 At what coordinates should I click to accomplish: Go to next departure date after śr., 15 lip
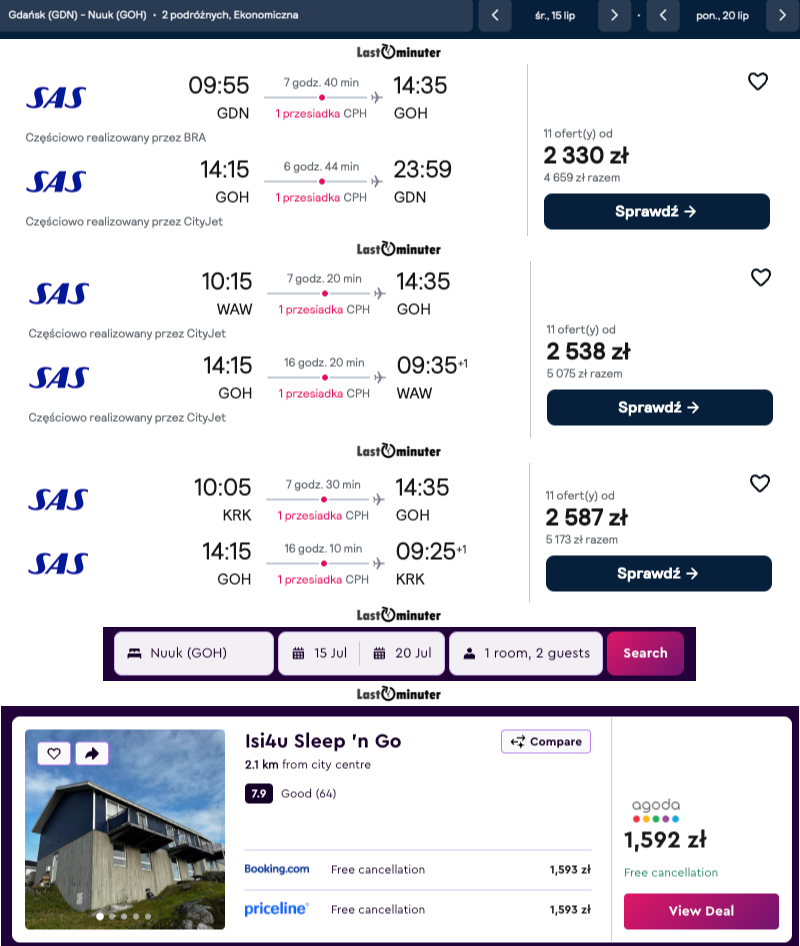(614, 15)
